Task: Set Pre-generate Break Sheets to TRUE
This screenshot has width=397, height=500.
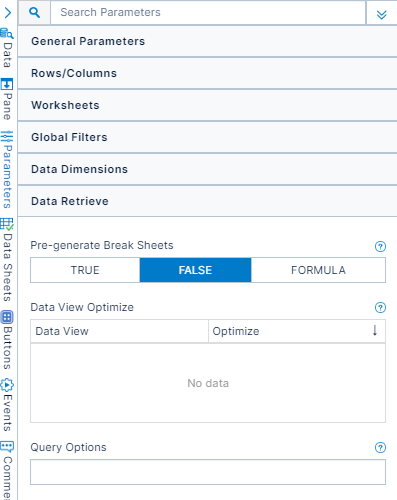Action: (x=85, y=270)
